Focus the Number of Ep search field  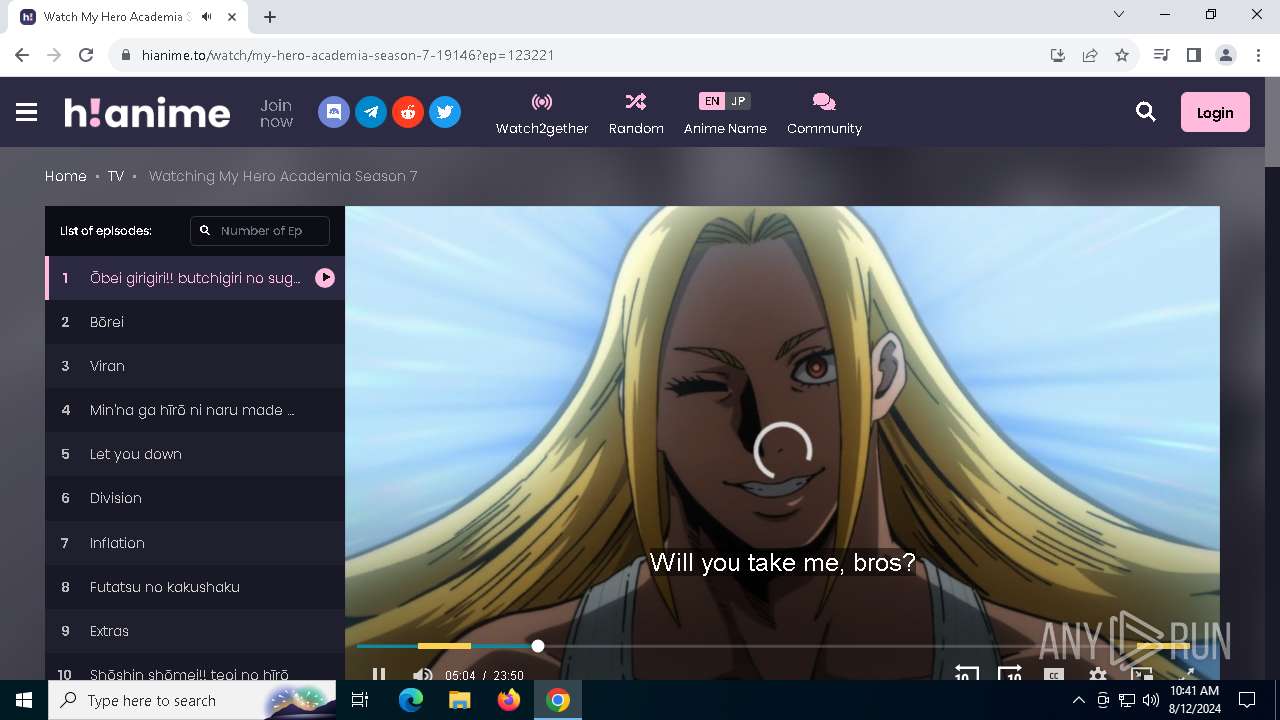click(x=260, y=231)
